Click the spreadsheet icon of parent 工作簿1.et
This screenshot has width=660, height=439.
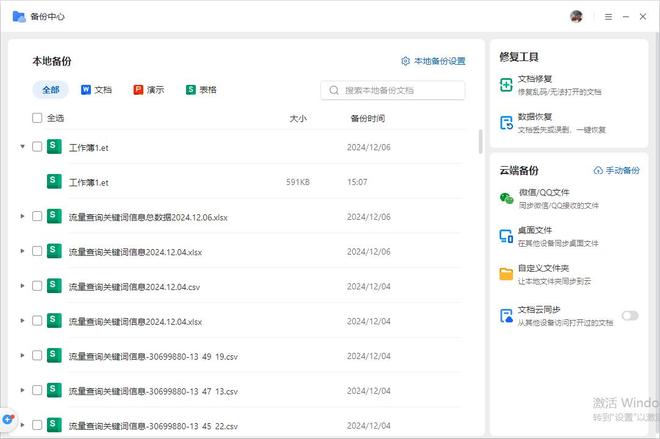[x=54, y=146]
